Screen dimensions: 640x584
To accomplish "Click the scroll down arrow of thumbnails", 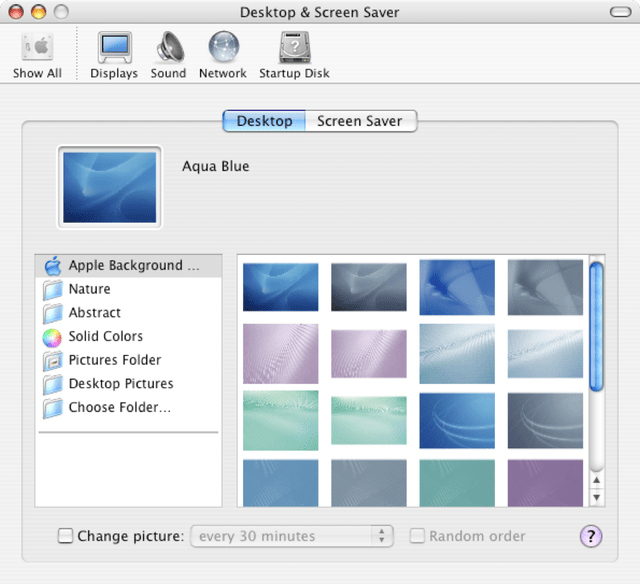I will coord(597,497).
